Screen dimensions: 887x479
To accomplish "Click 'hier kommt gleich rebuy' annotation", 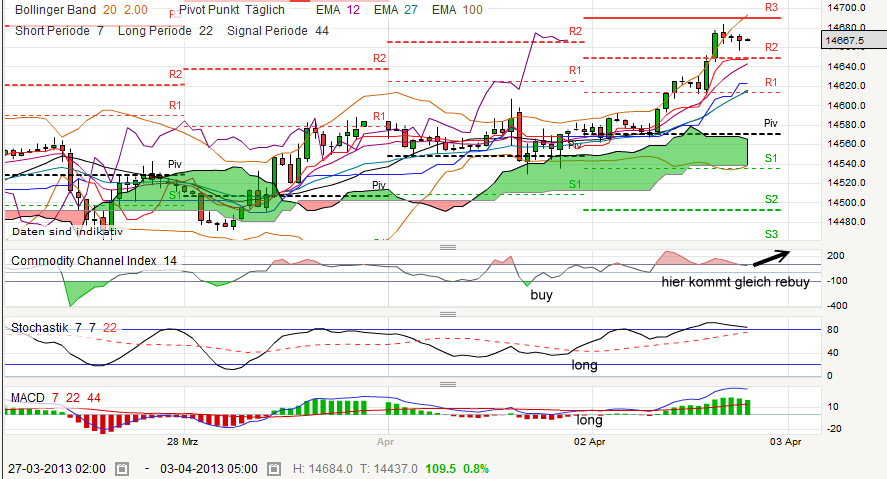I will pos(735,282).
